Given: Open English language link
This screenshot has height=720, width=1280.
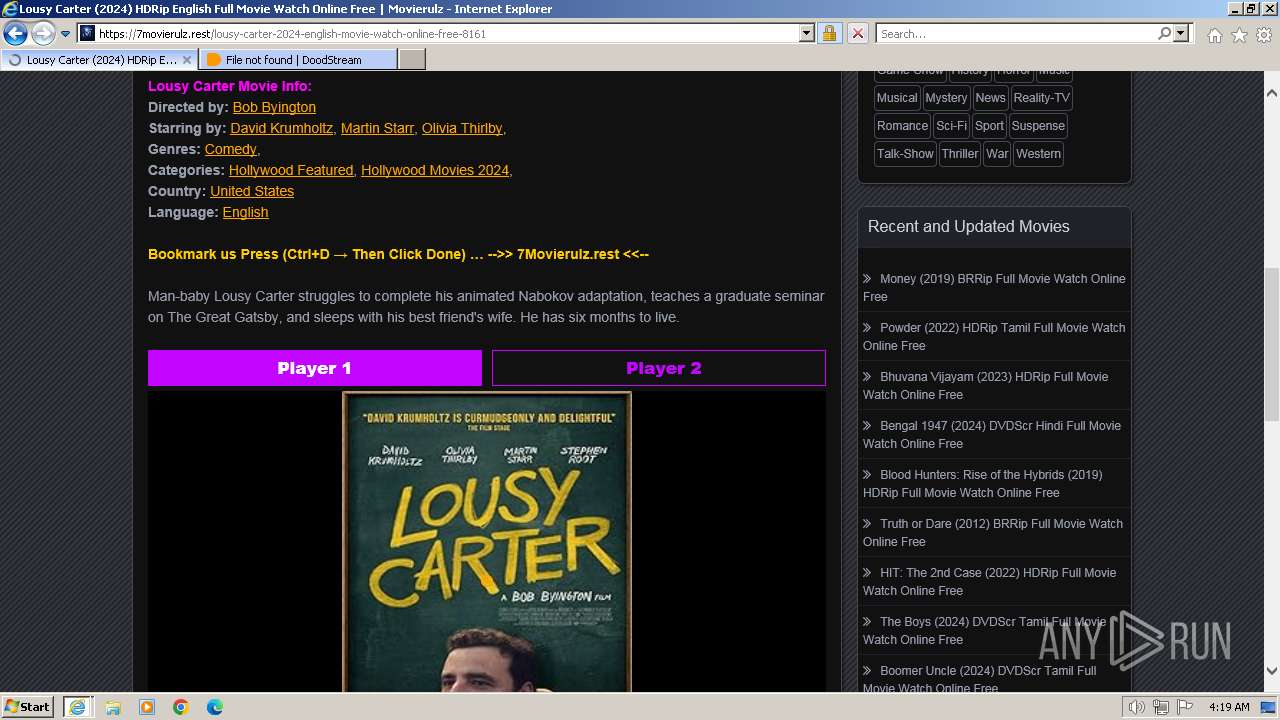Looking at the screenshot, I should tap(245, 212).
